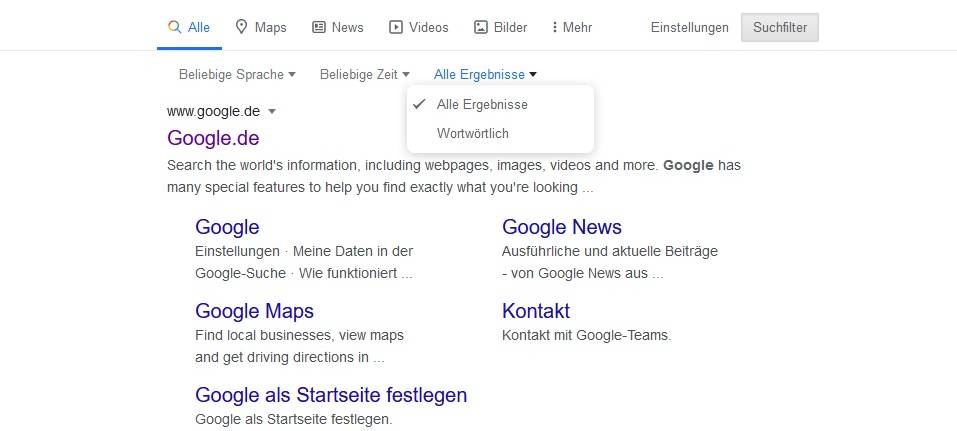Click the newspaper icon beside News
957x431 pixels.
[319, 27]
